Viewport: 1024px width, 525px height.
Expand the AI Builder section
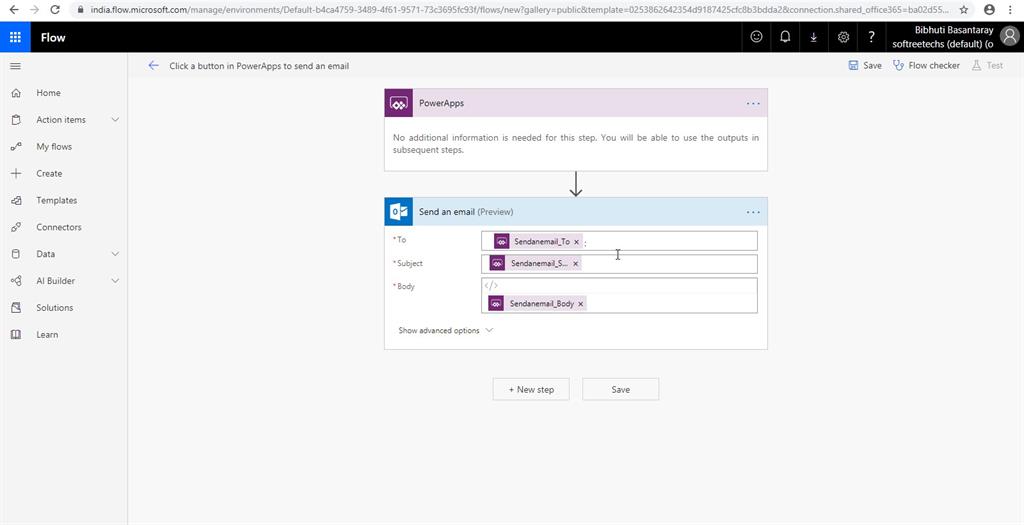coord(115,281)
